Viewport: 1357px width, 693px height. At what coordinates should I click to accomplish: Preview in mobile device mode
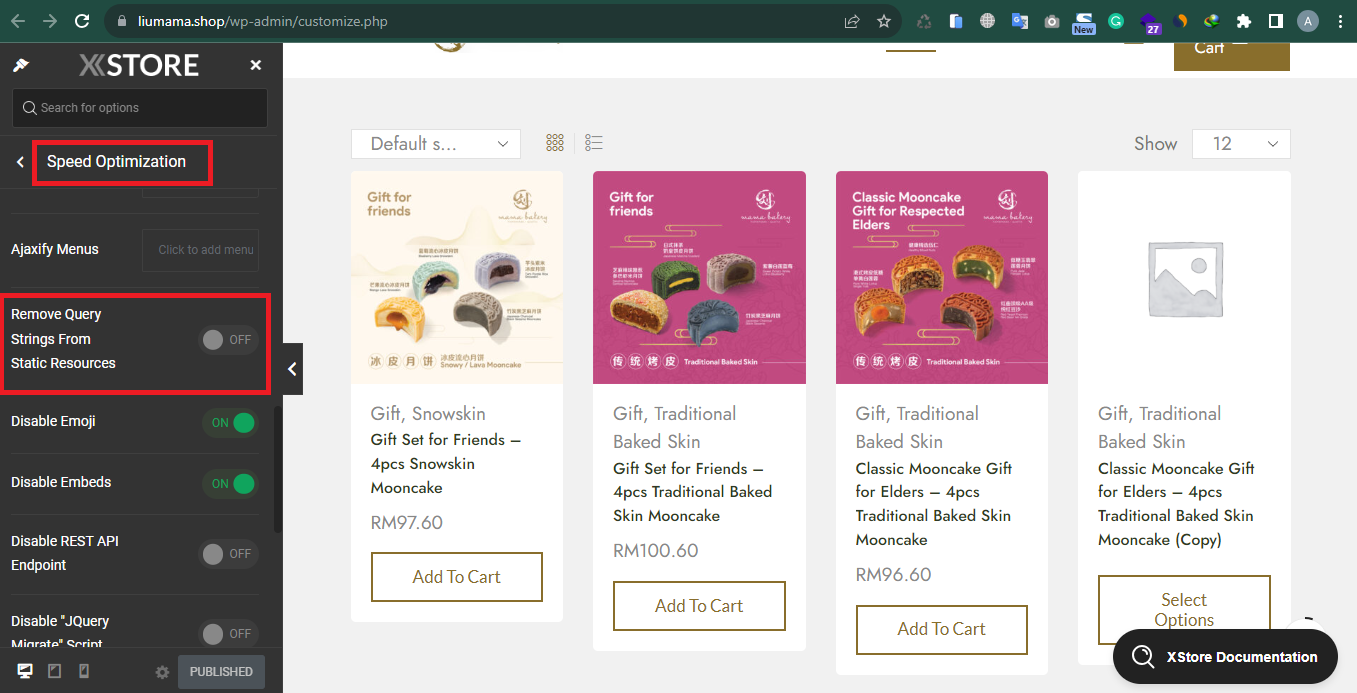84,671
